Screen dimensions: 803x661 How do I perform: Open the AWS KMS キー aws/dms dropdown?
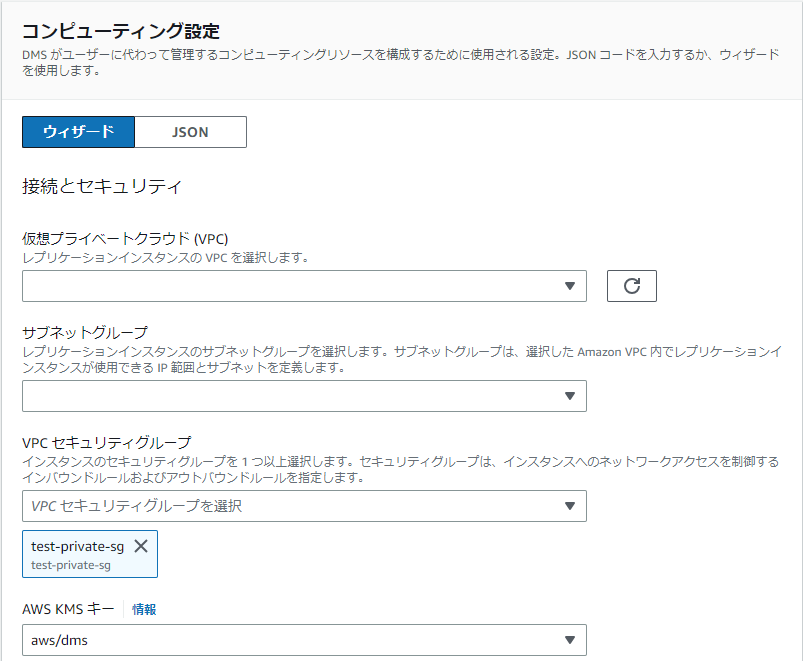tap(304, 640)
